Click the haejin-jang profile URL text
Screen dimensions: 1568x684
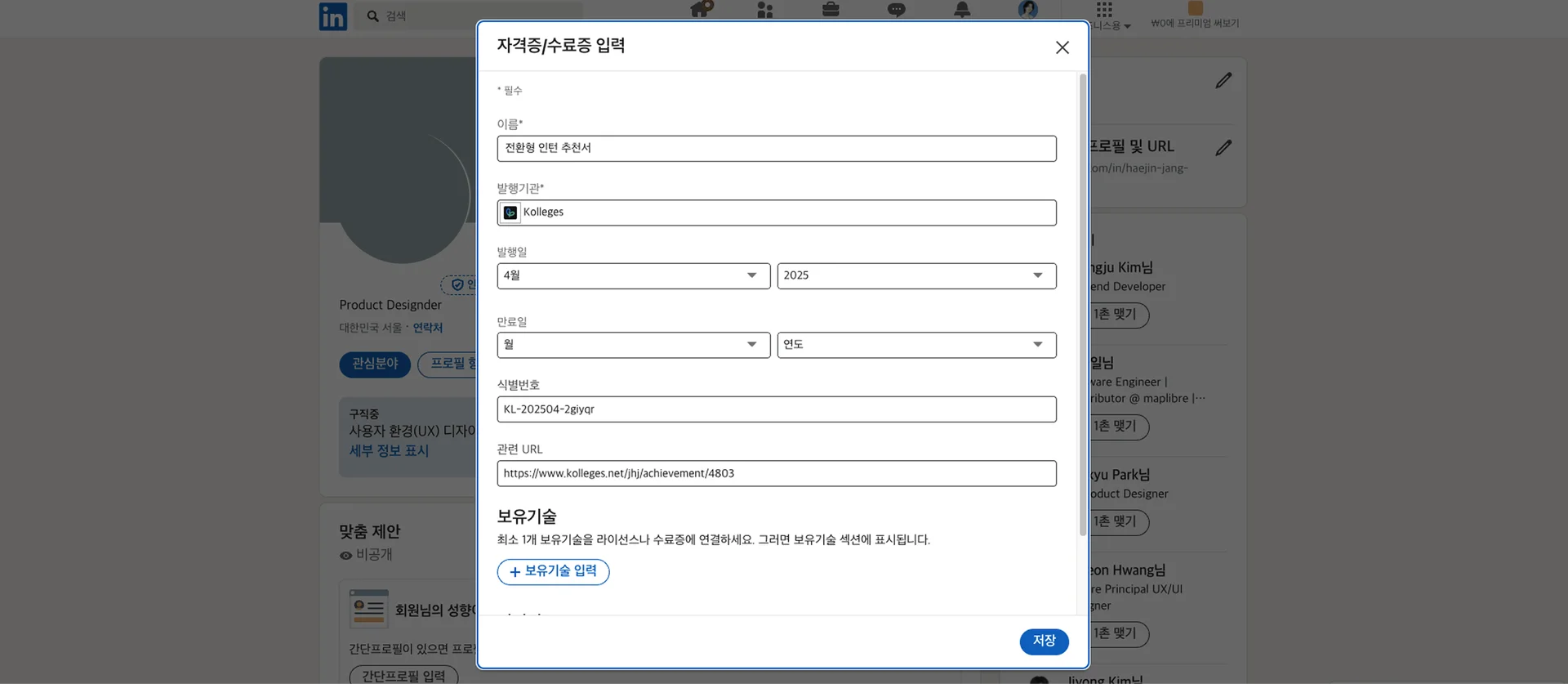[1139, 168]
